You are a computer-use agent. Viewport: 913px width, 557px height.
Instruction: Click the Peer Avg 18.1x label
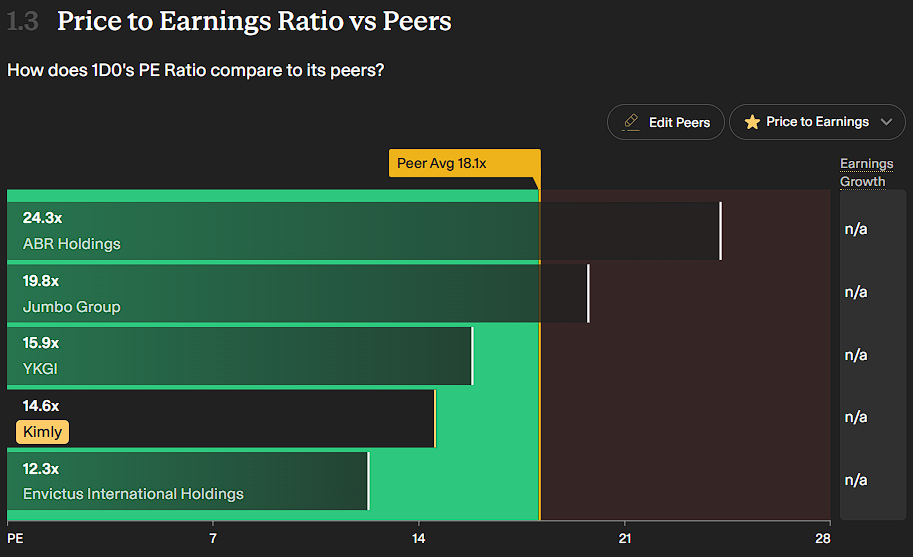coord(463,163)
